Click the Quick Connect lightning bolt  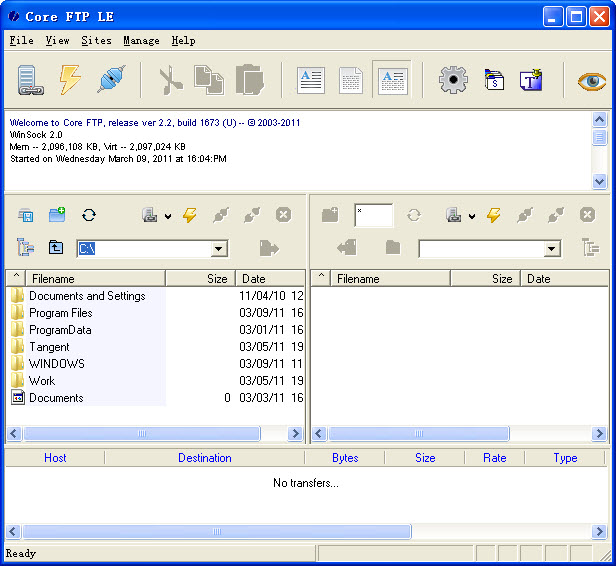coord(69,80)
